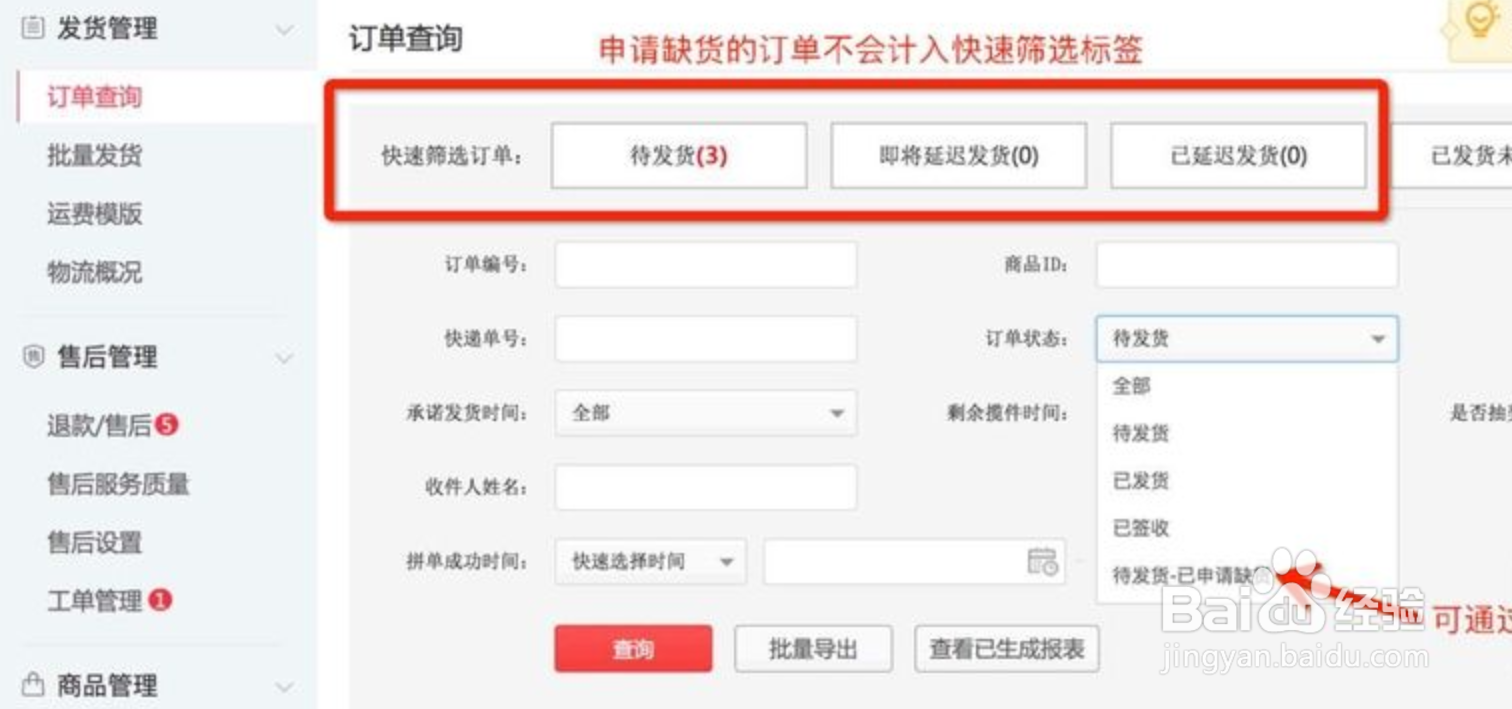Click the 售后管理 shield icon
The image size is (1512, 709).
pyautogui.click(x=33, y=357)
